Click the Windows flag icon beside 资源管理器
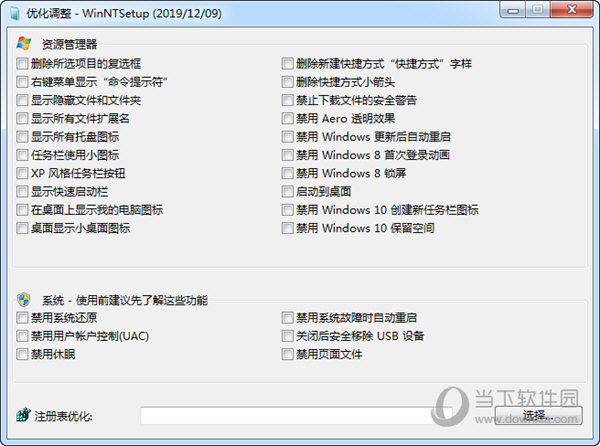 pos(24,43)
